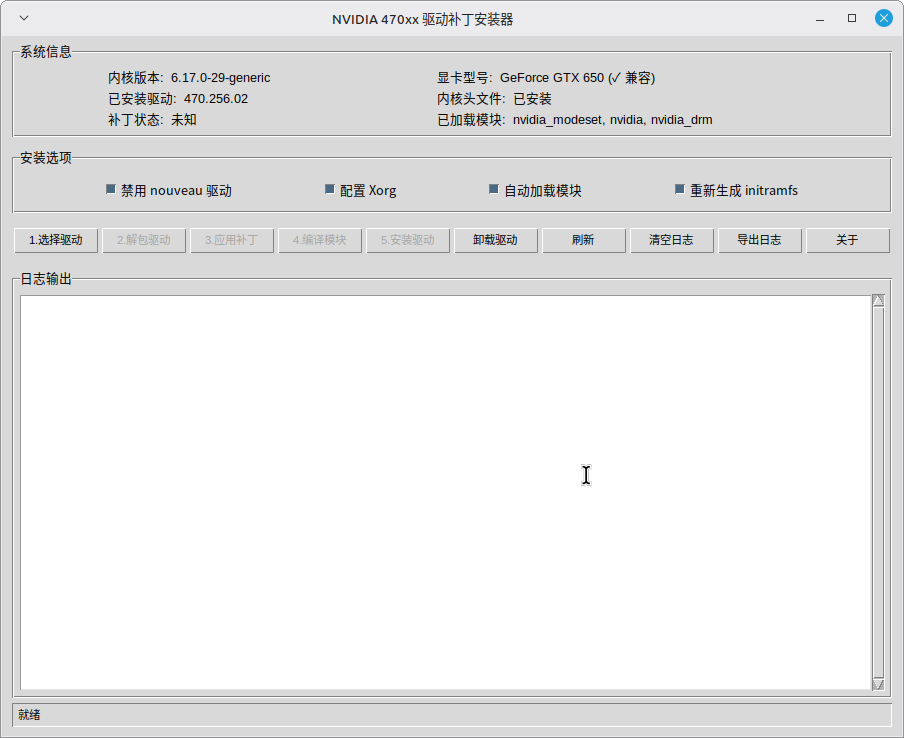904x738 pixels.
Task: Click the log scrollbar down arrow
Action: coord(878,684)
